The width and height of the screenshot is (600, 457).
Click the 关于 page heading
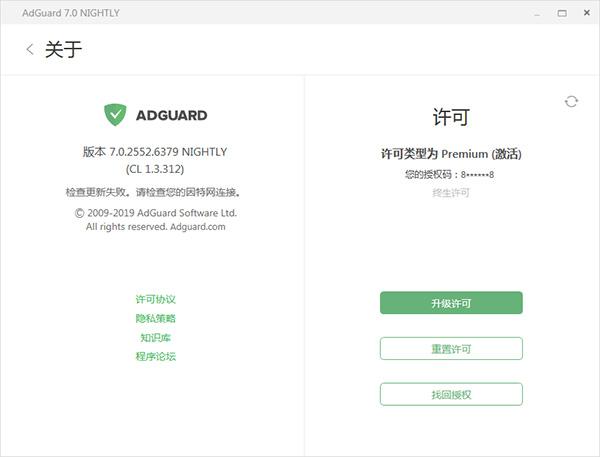tap(64, 49)
